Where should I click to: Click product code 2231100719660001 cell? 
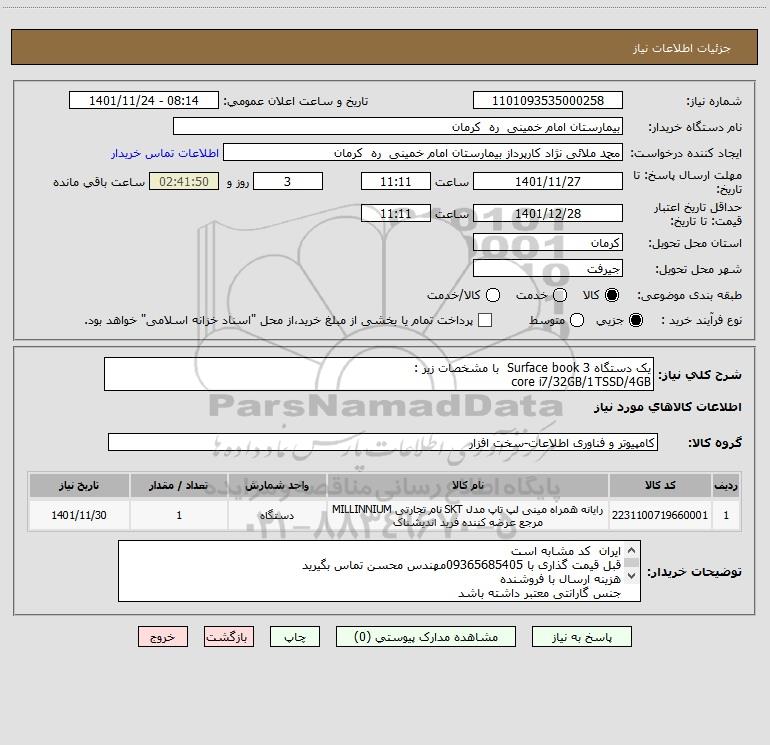pyautogui.click(x=660, y=515)
